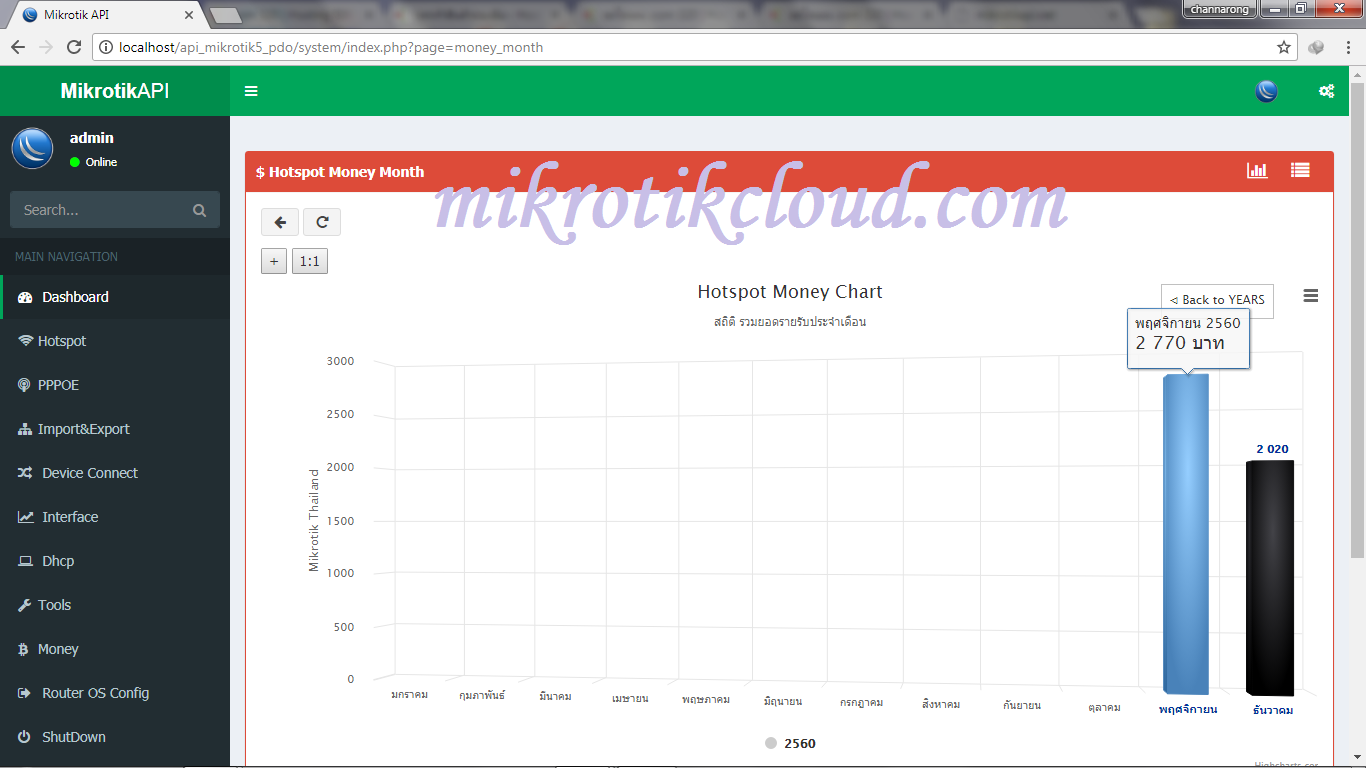Toggle the 2560 legend series

[x=790, y=743]
